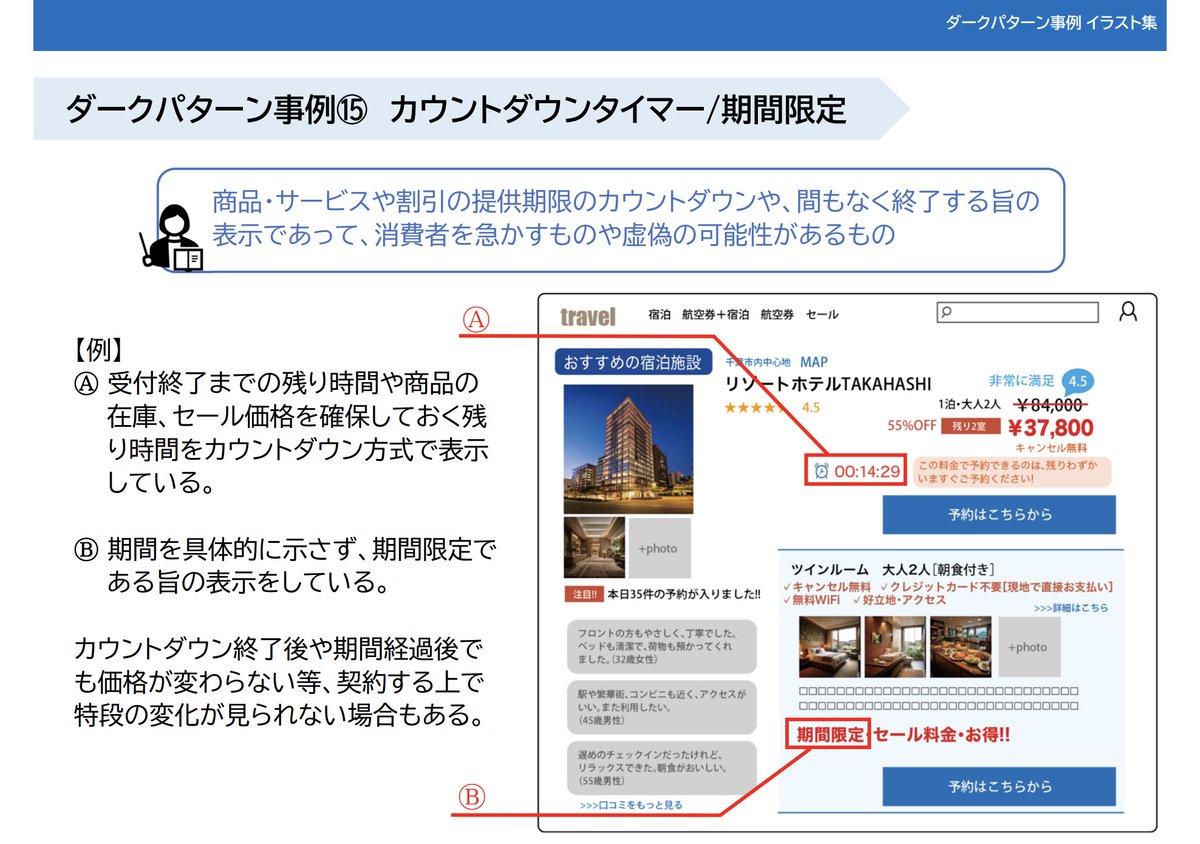Screen dimensions: 1200x844
Task: Click the 千葉市内中心地 location text
Action: click(757, 363)
